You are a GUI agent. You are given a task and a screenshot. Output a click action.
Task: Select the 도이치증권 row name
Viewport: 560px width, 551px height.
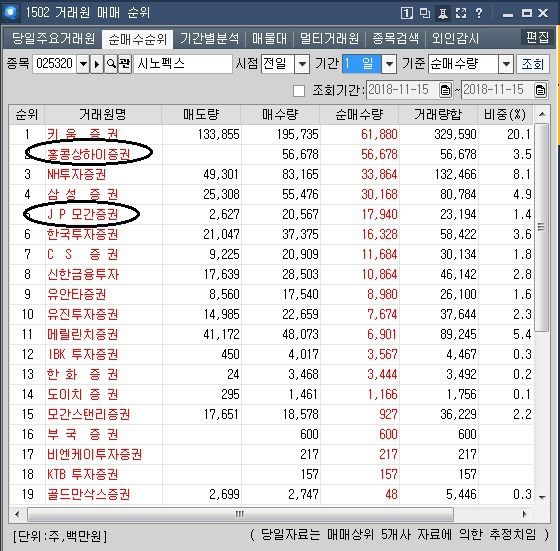point(82,394)
